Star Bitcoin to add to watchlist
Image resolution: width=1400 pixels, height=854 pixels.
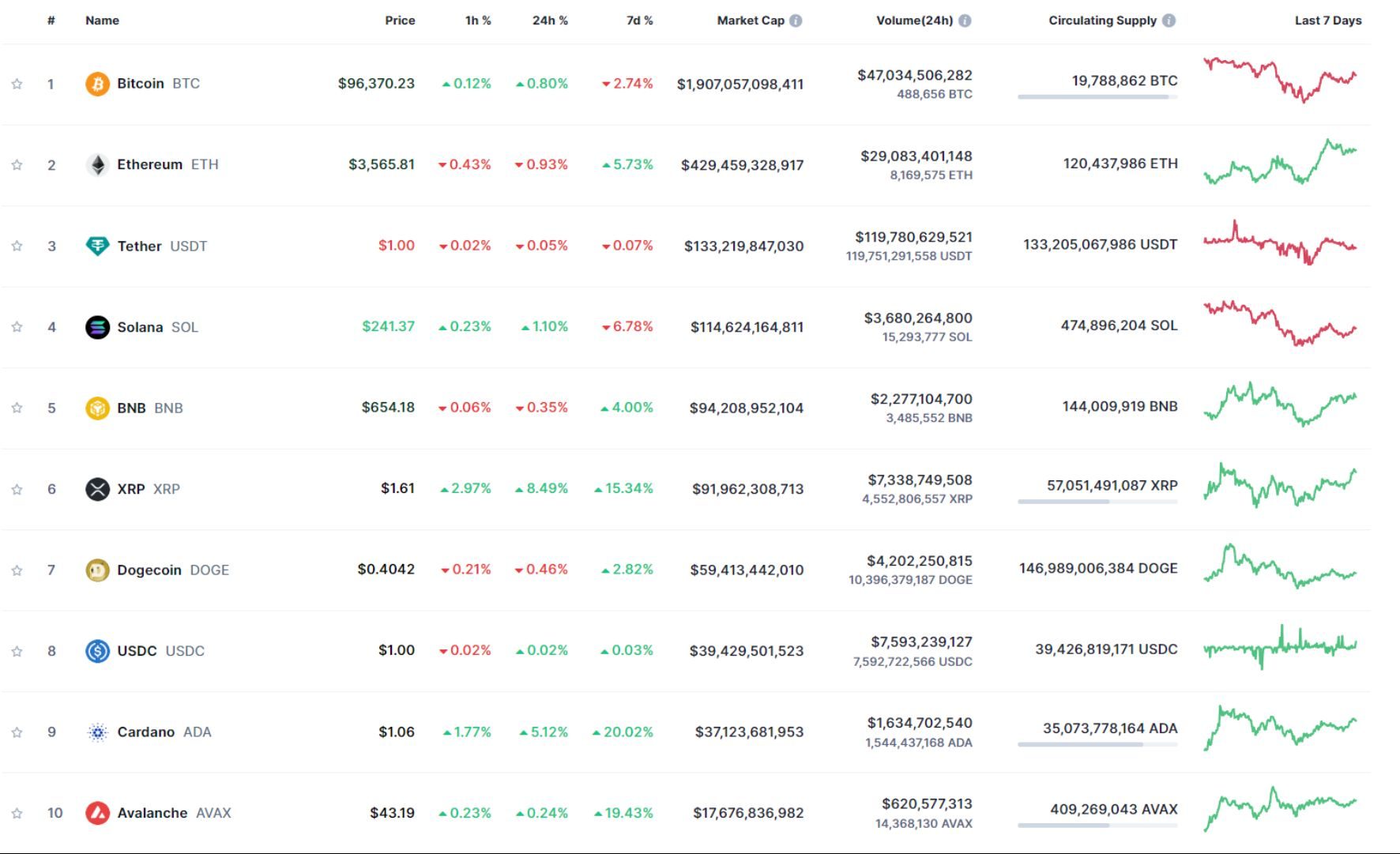click(x=17, y=84)
